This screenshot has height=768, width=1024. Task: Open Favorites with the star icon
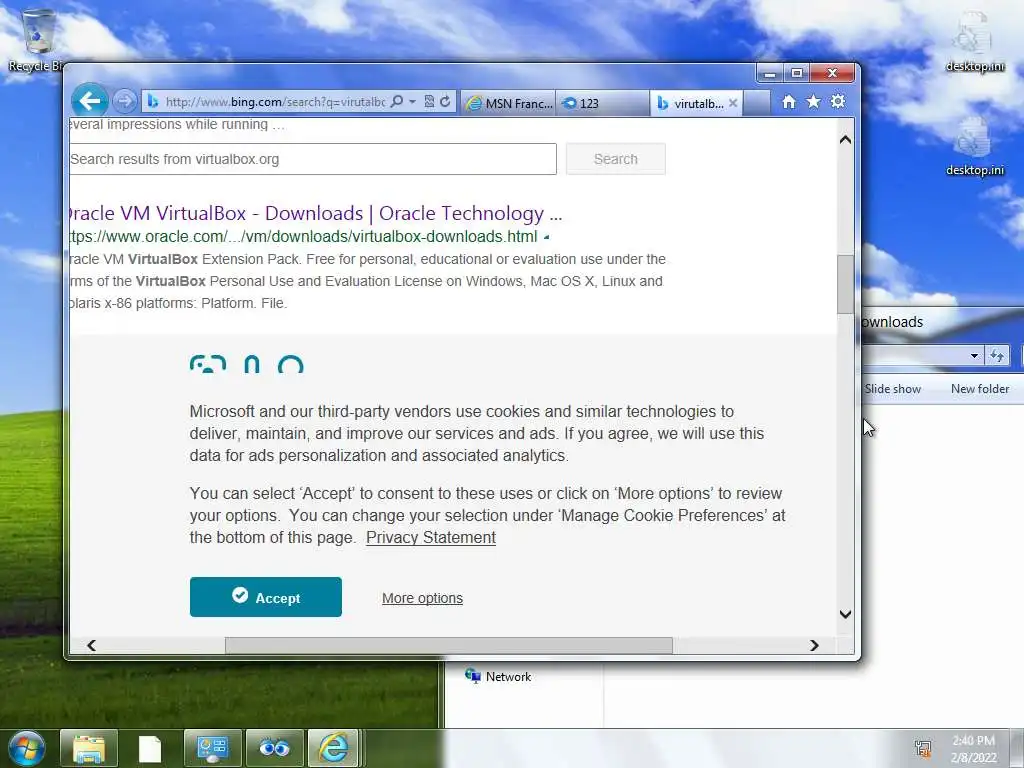coord(814,102)
